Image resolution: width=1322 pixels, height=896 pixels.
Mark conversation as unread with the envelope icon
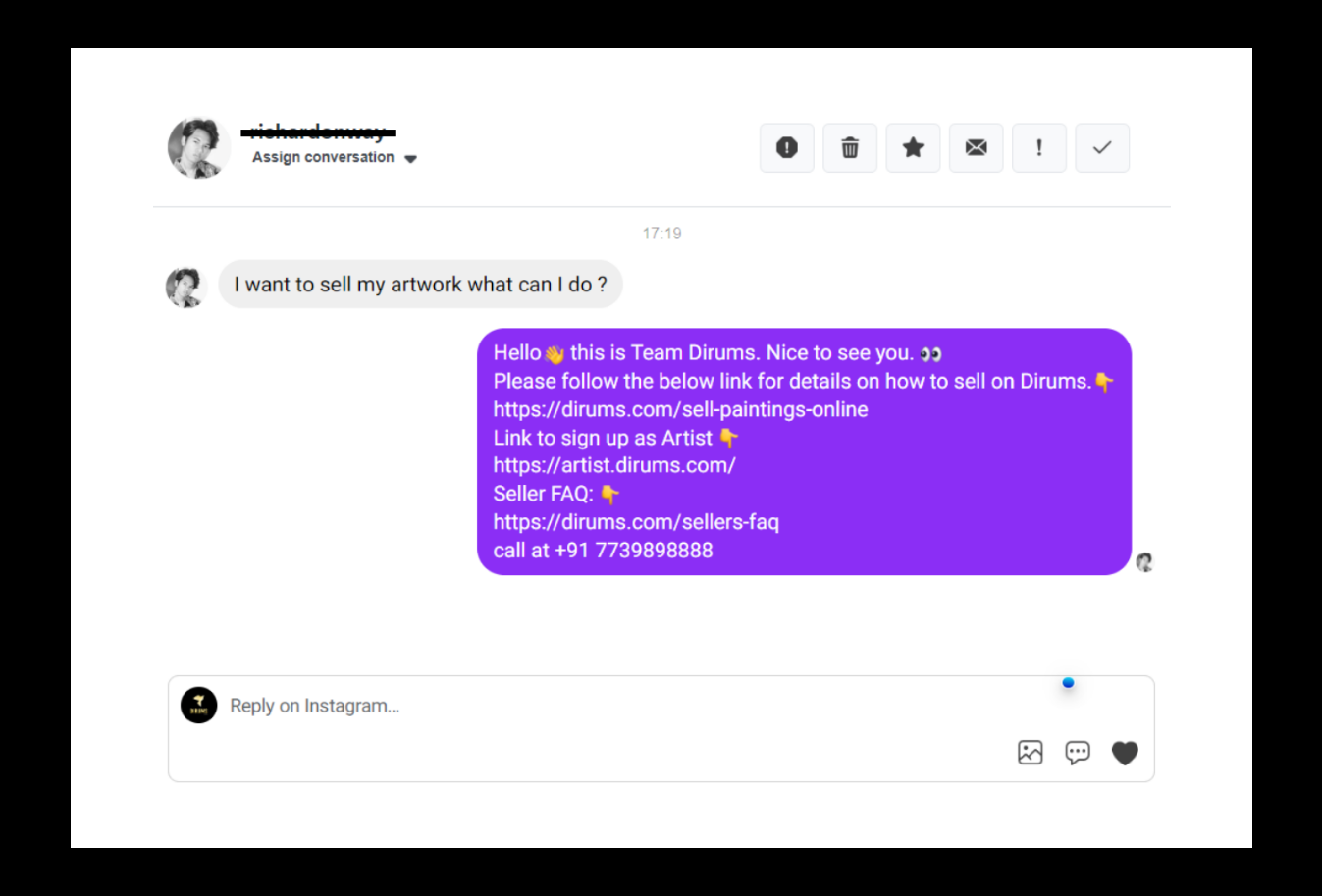976,148
